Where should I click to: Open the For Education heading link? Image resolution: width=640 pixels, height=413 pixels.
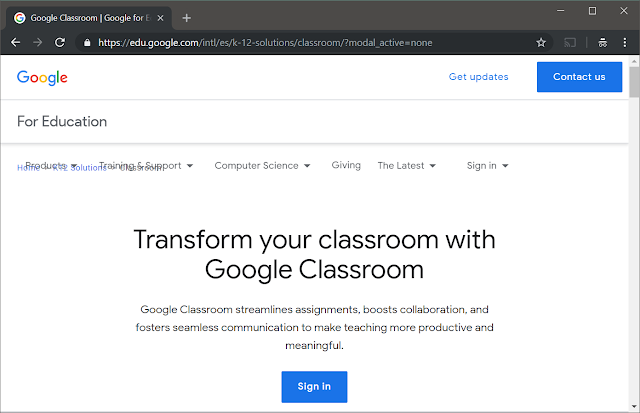(62, 122)
